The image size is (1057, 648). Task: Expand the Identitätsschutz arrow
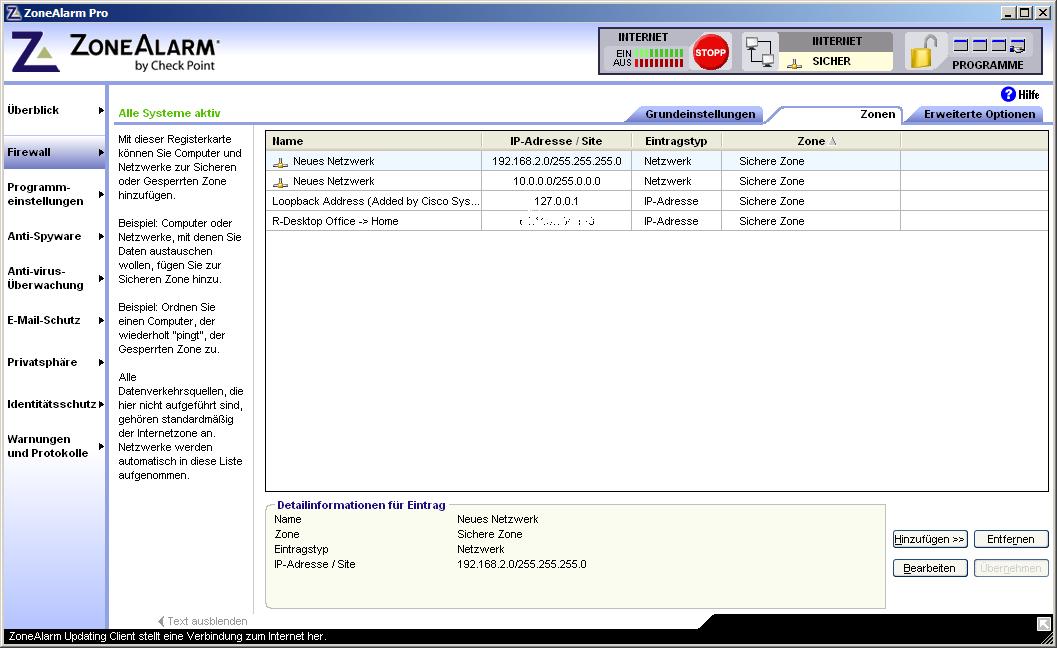pyautogui.click(x=101, y=404)
